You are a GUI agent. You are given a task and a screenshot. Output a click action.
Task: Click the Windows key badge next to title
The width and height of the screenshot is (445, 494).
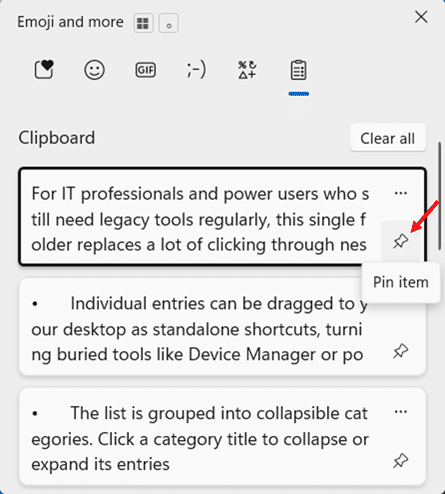pos(143,23)
